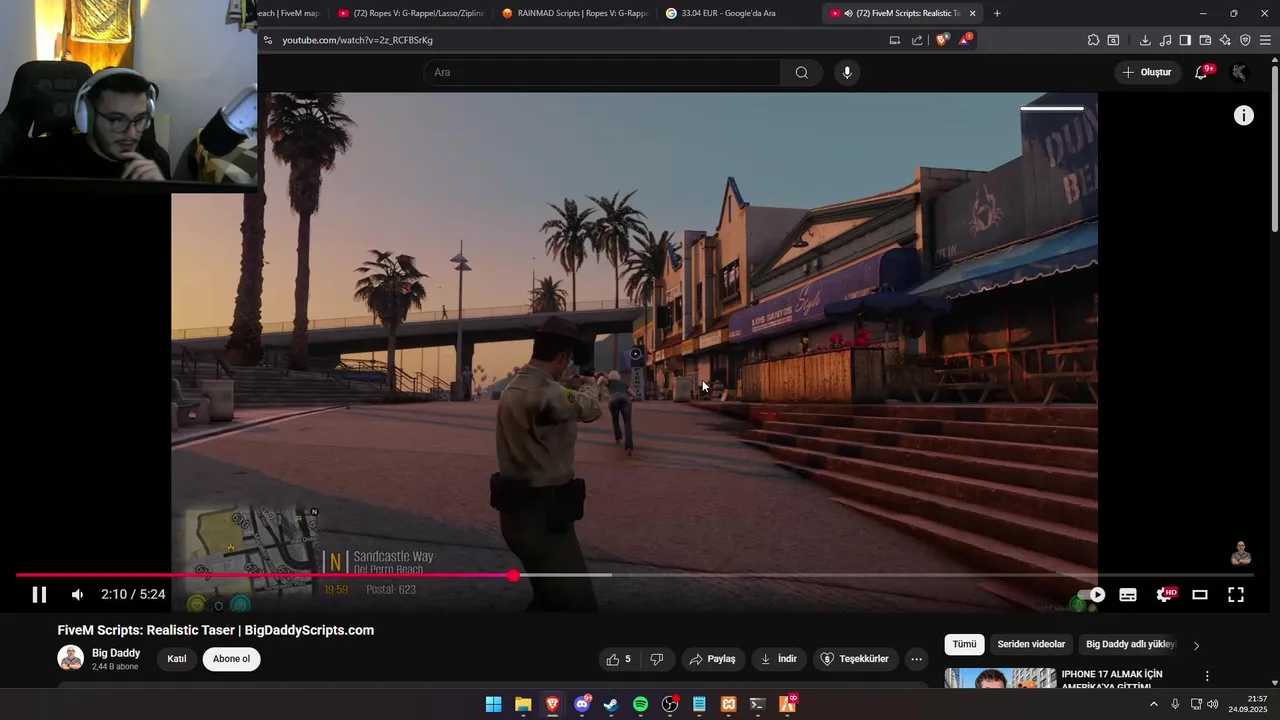The height and width of the screenshot is (720, 1280).
Task: Open browser downloads arrow icon
Action: pos(1145,40)
